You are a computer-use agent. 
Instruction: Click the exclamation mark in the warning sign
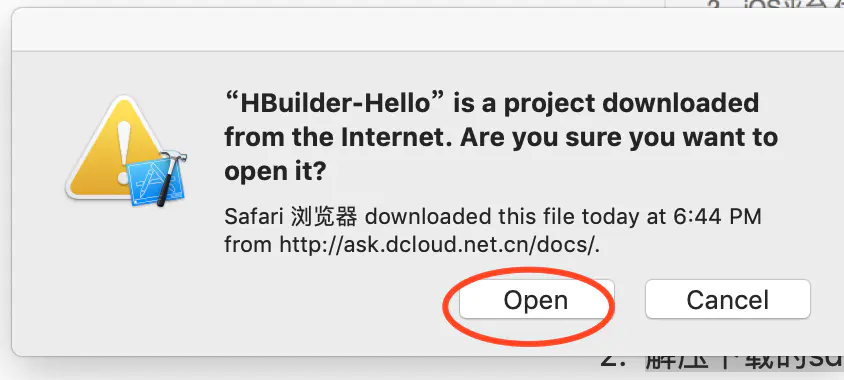[124, 151]
